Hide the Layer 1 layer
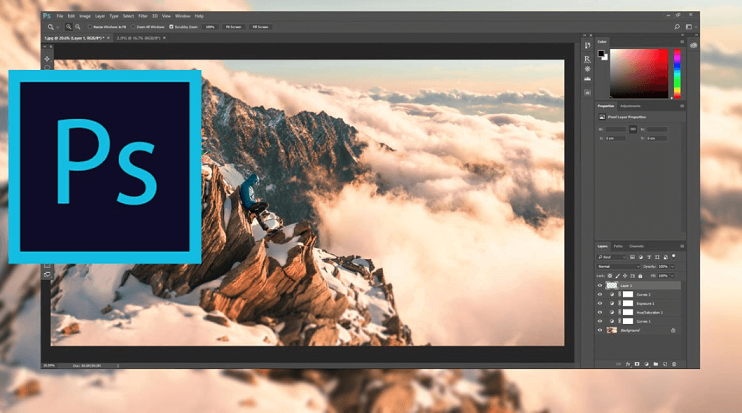This screenshot has height=413, width=742. click(600, 285)
